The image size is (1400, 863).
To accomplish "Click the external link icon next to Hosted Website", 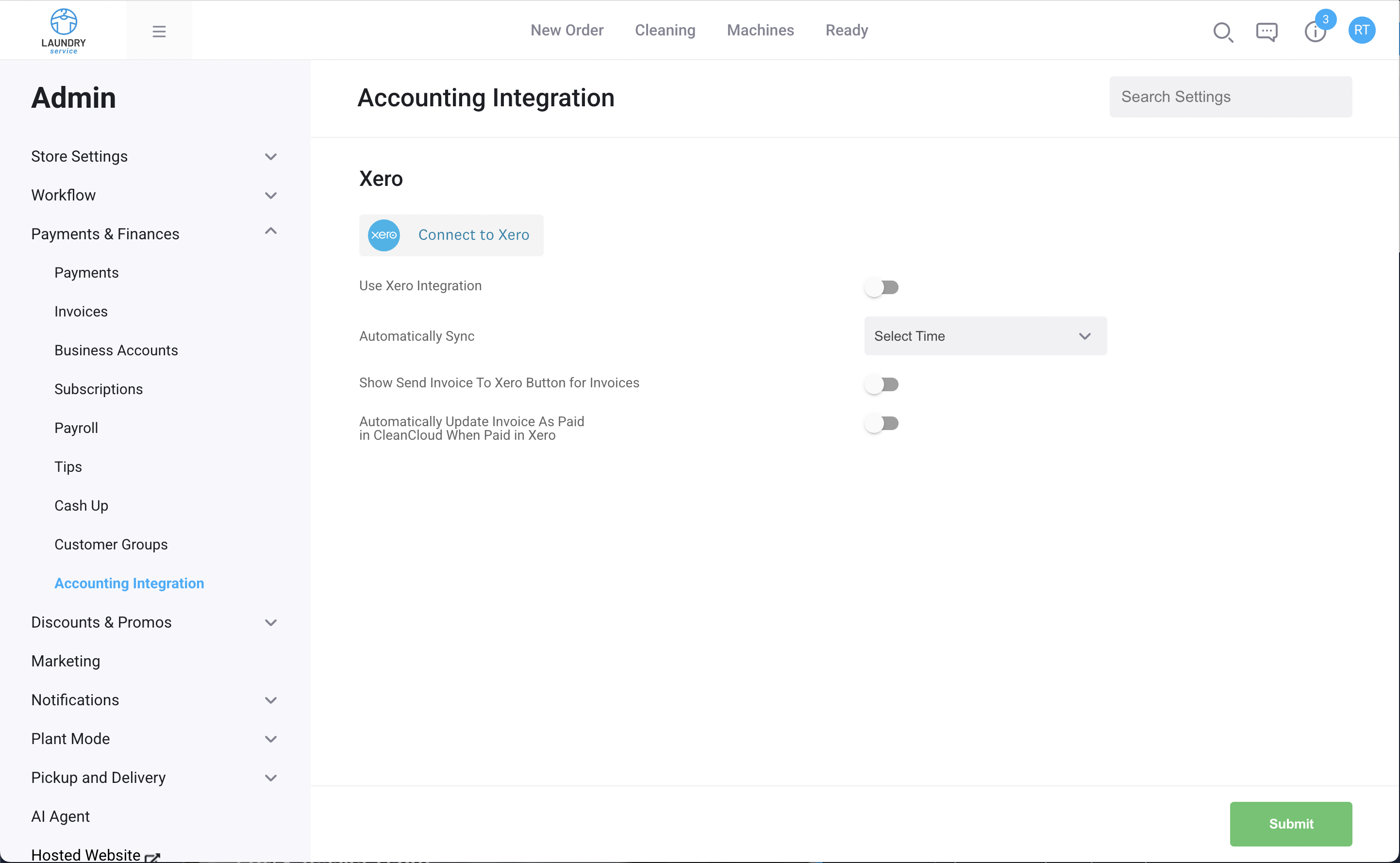I will pyautogui.click(x=152, y=856).
